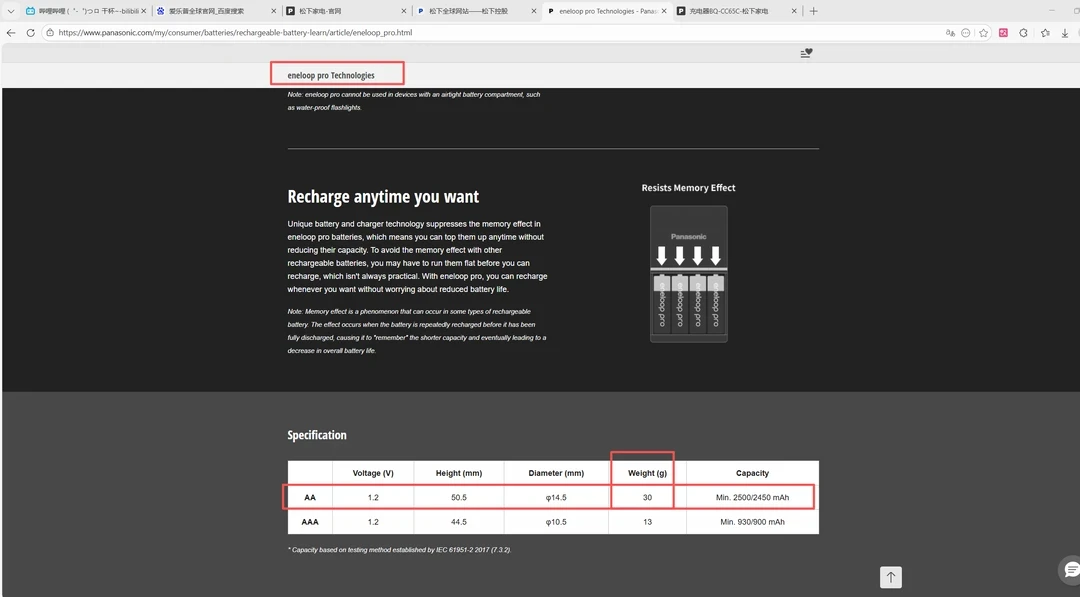The height and width of the screenshot is (597, 1080).
Task: Click the Panasonic charger illustration
Action: point(689,274)
